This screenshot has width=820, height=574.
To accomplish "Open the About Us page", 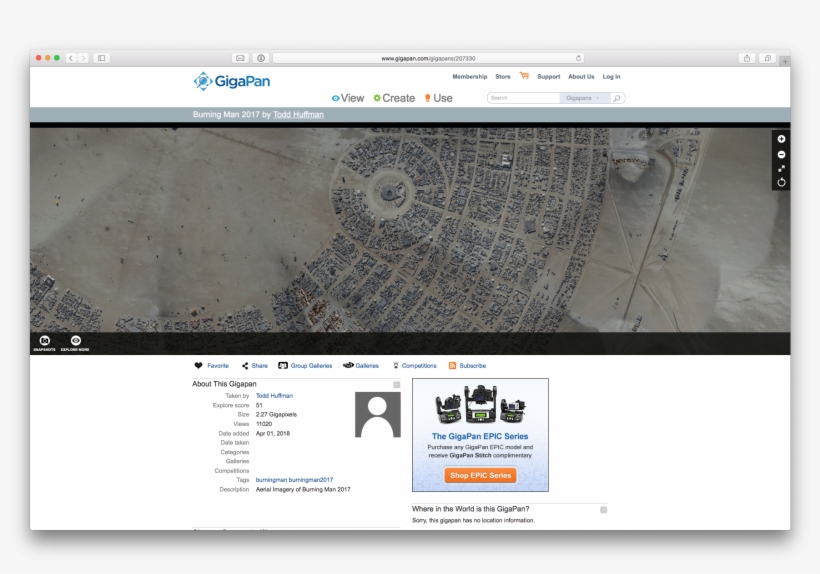I will (581, 76).
